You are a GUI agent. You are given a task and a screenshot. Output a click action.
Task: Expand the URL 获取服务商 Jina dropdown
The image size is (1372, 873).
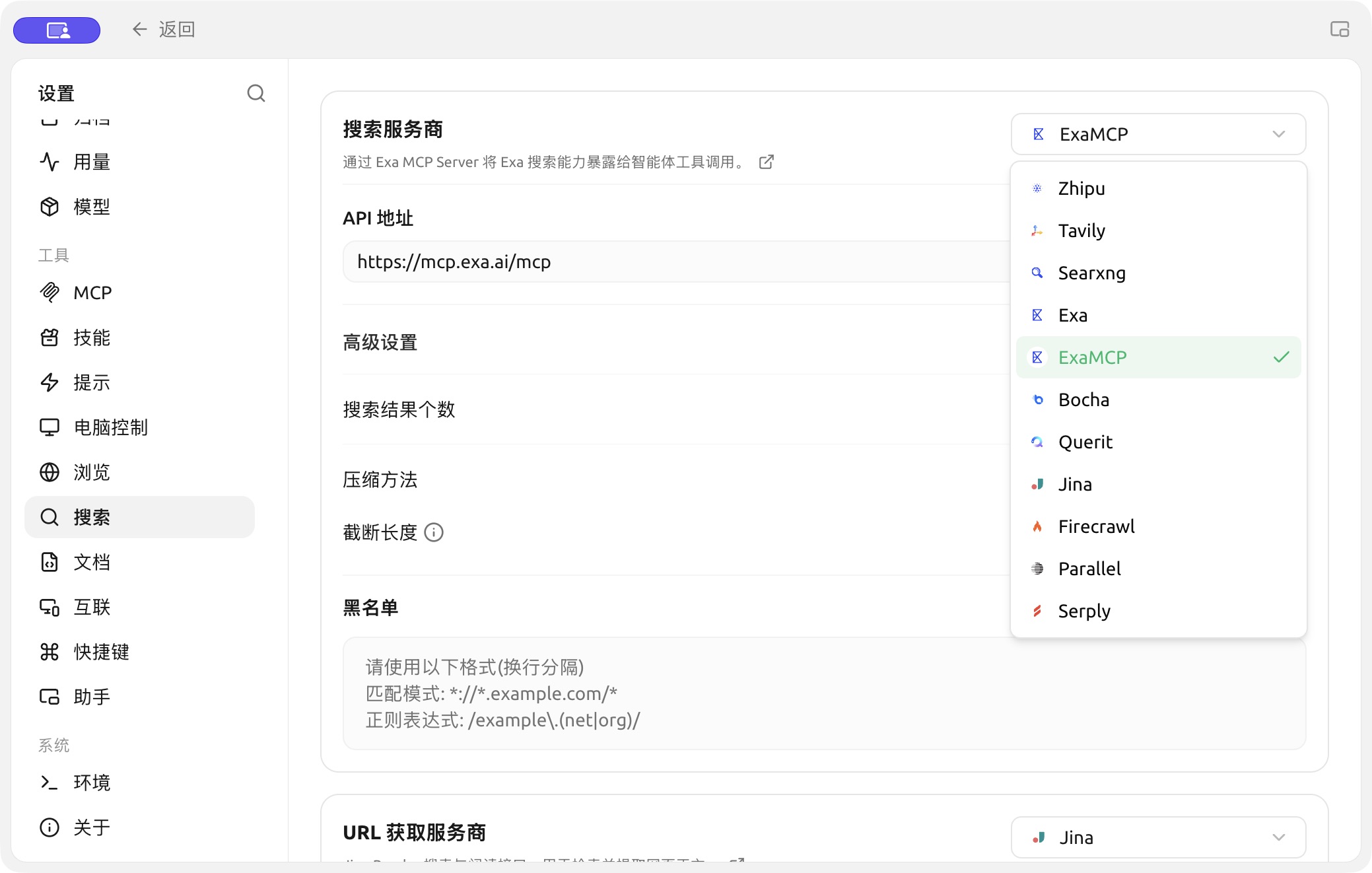click(x=1158, y=837)
